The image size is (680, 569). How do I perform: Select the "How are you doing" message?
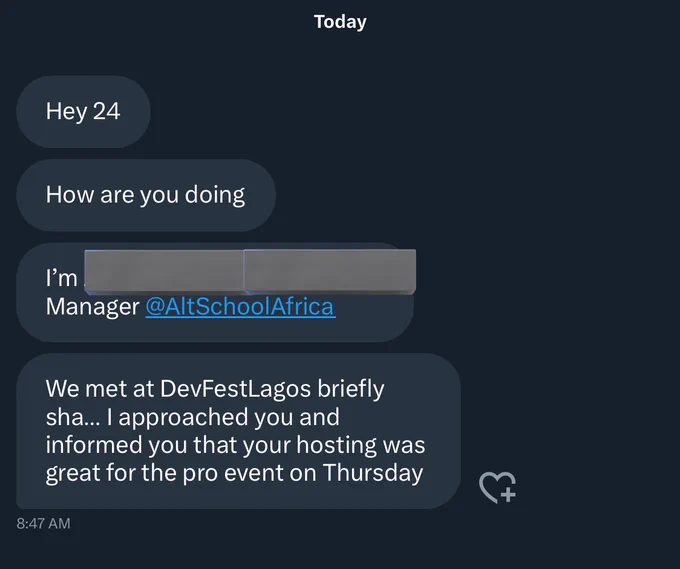(146, 195)
